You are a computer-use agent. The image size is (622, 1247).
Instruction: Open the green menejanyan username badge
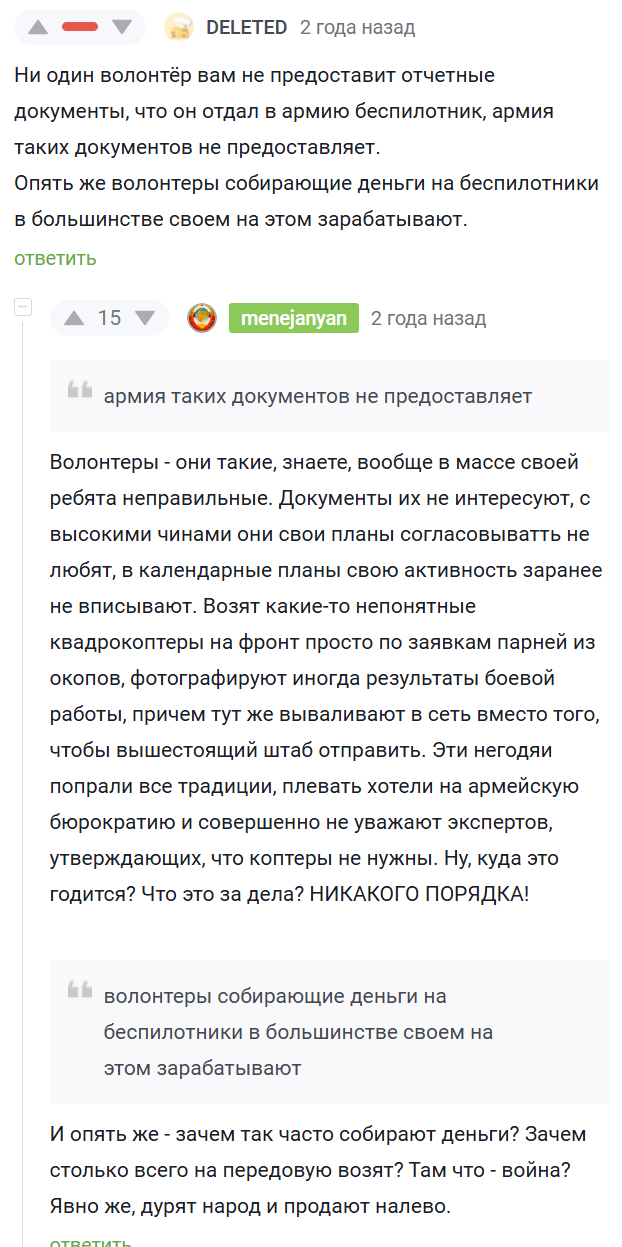click(x=294, y=318)
